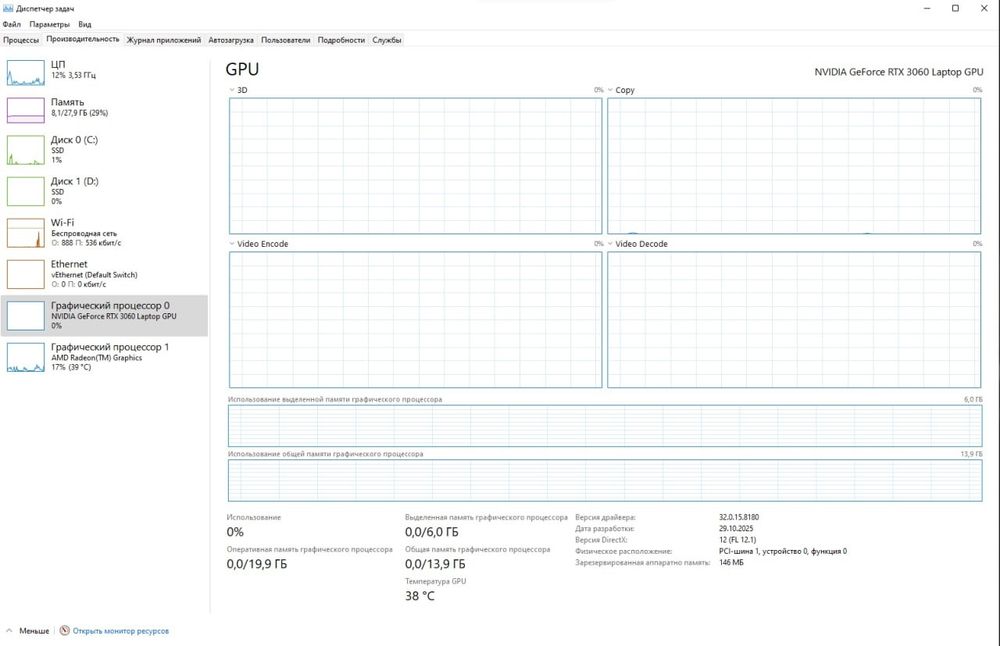Close the Task Manager window
Screen dimensions: 1000x646
984,8
